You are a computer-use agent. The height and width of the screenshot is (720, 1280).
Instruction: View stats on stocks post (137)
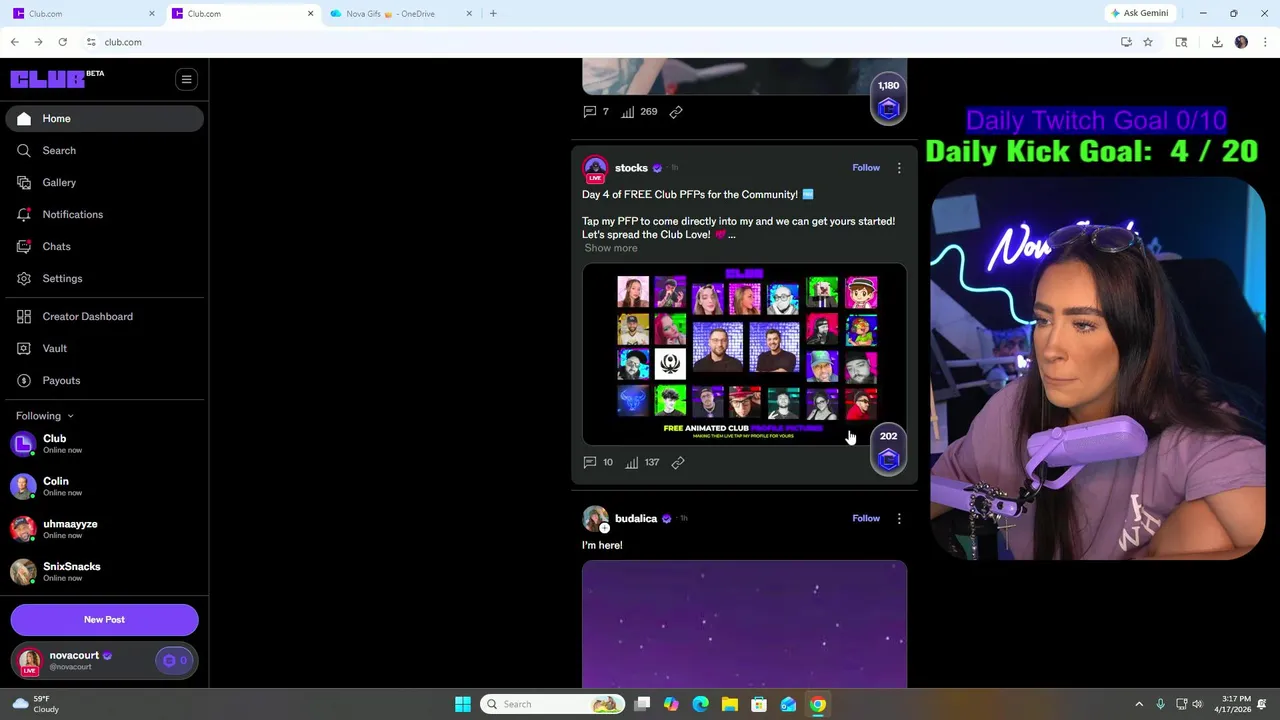coord(642,462)
